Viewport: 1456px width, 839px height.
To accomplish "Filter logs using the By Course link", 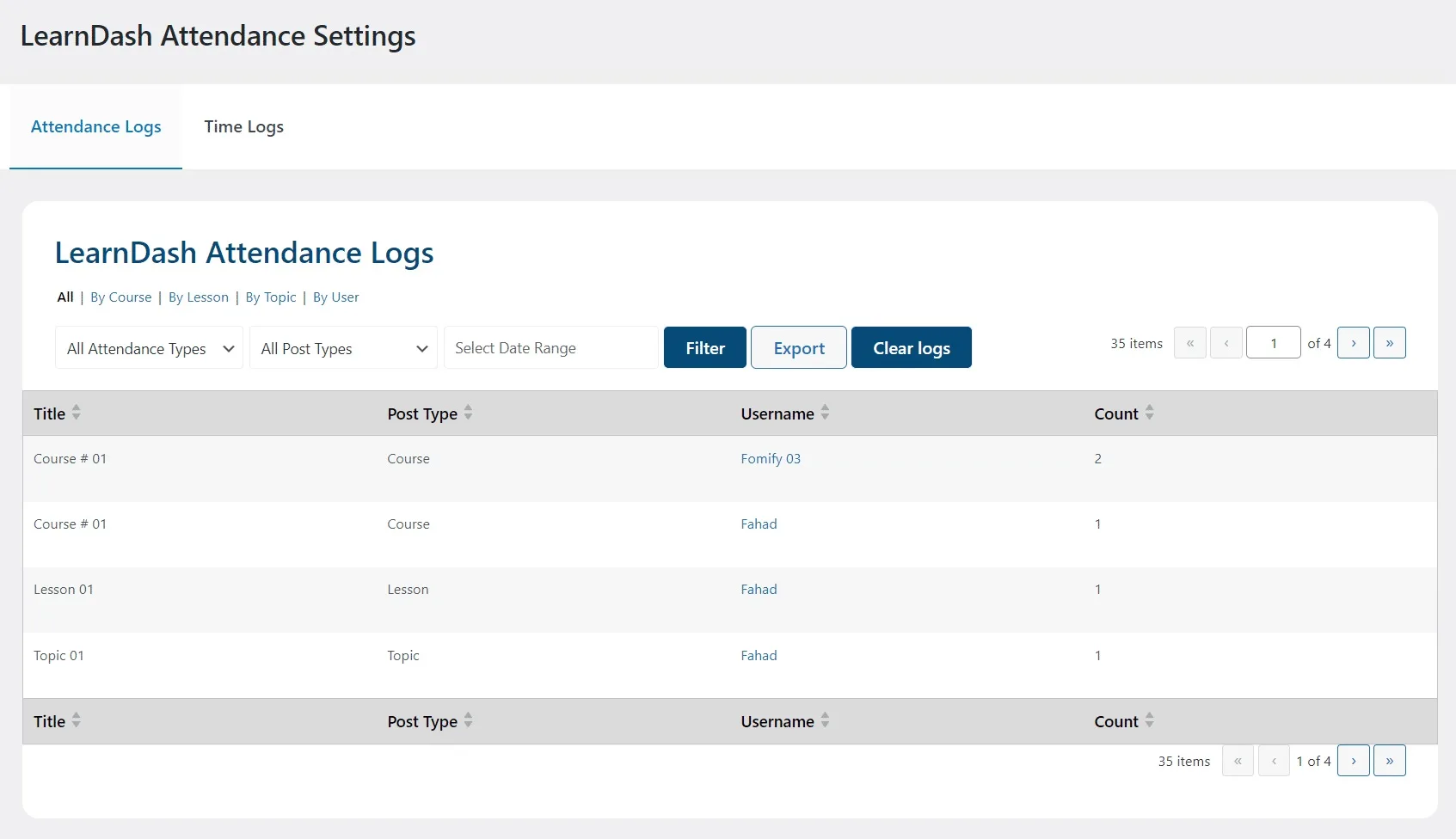I will pos(120,297).
